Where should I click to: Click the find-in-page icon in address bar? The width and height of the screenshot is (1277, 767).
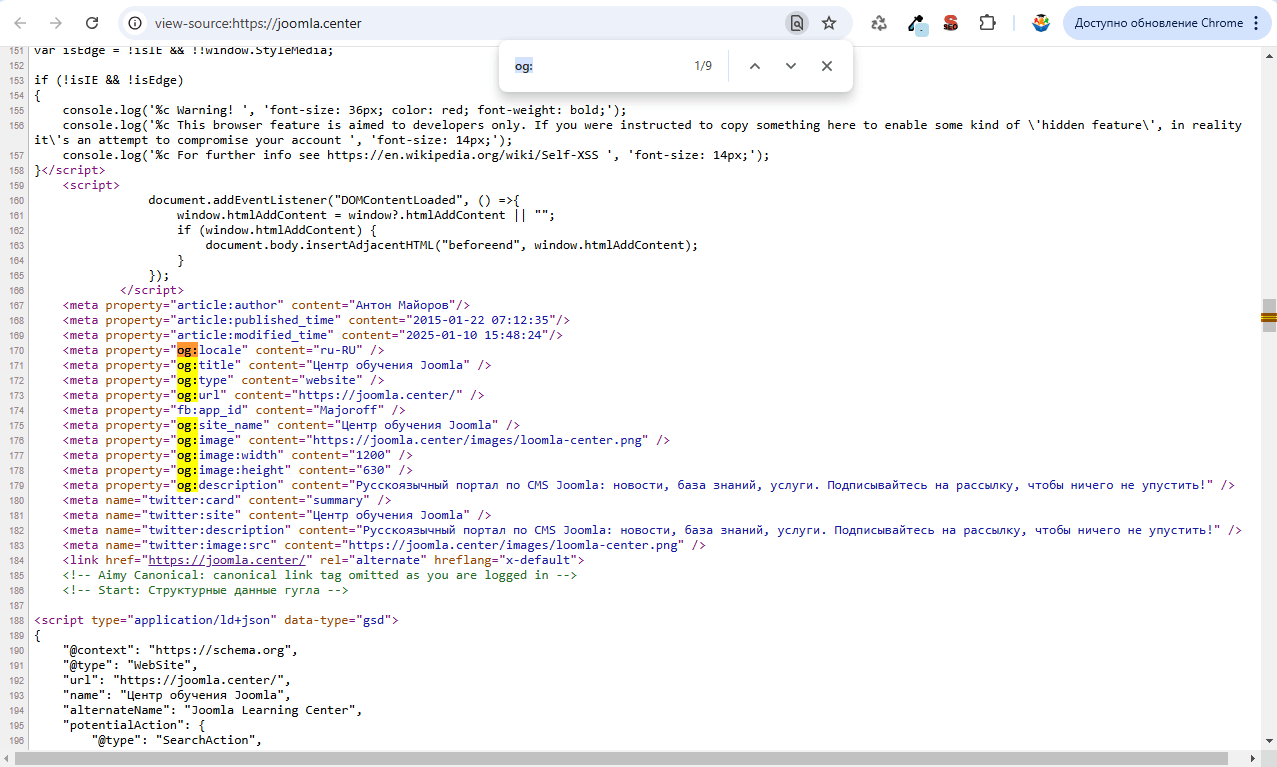(796, 23)
